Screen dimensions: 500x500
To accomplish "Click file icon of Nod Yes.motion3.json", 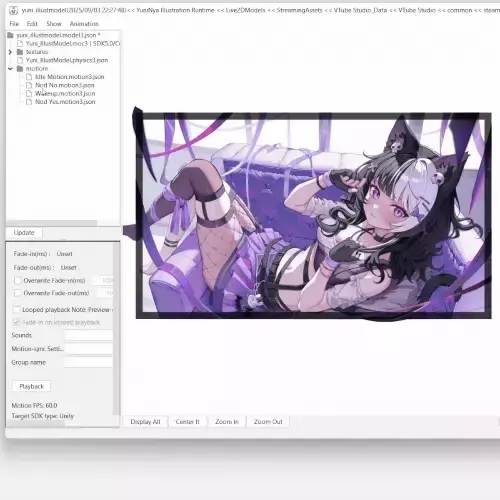I will pos(29,102).
